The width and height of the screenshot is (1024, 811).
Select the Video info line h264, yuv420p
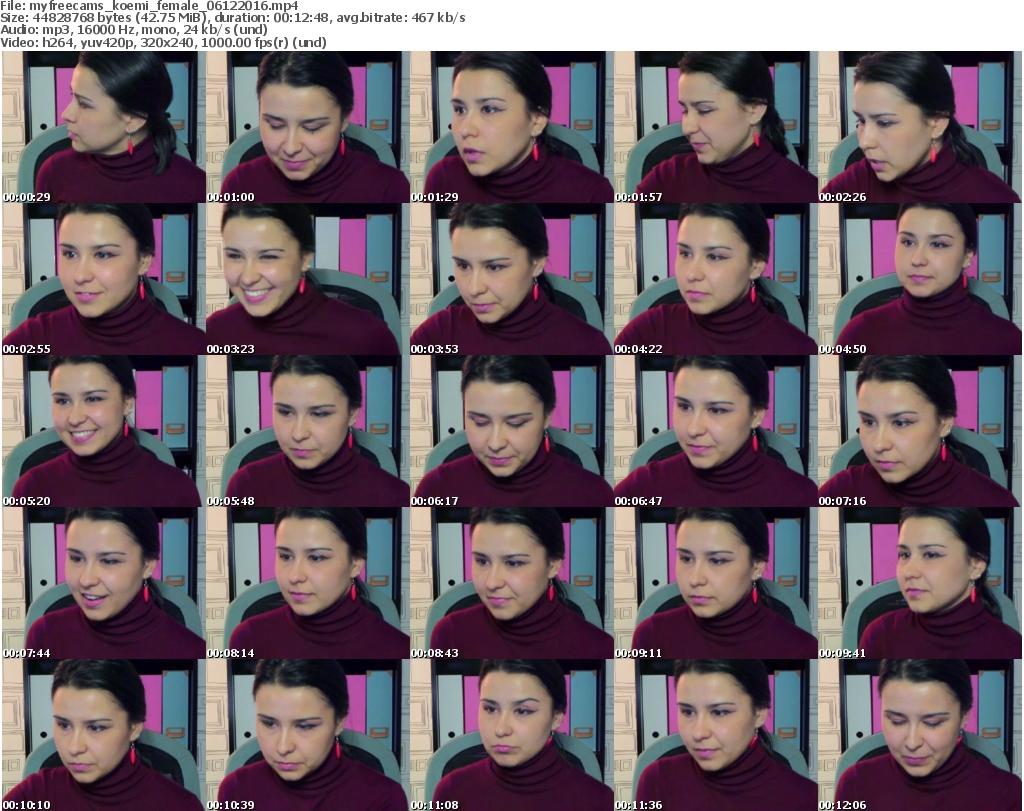[163, 42]
